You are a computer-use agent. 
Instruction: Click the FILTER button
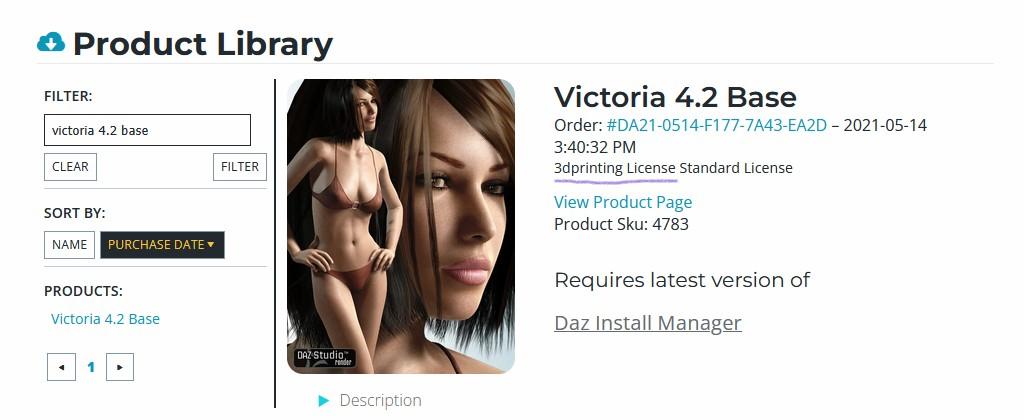240,167
